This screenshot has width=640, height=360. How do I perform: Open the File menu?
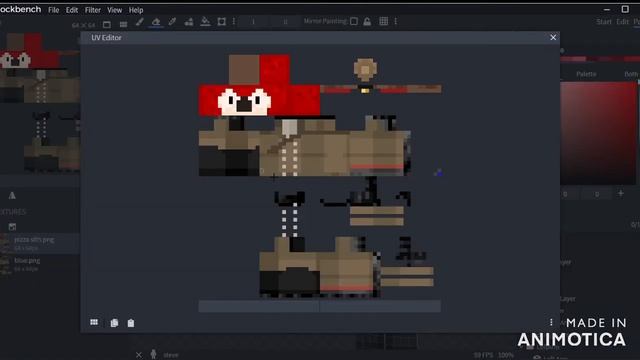pyautogui.click(x=53, y=10)
